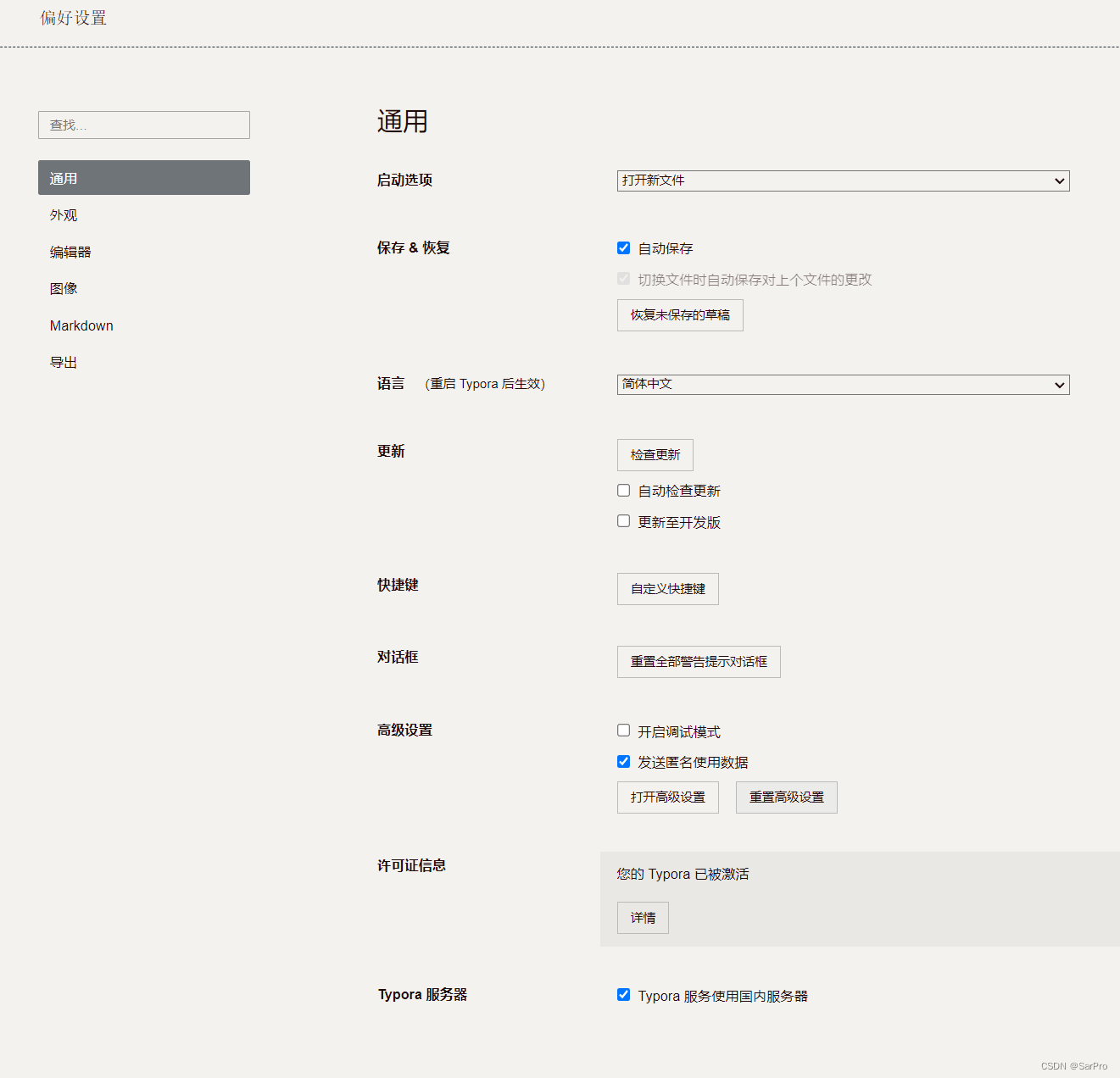The height and width of the screenshot is (1078, 1120).
Task: Open the 启动选项 startup dropdown
Action: (843, 181)
